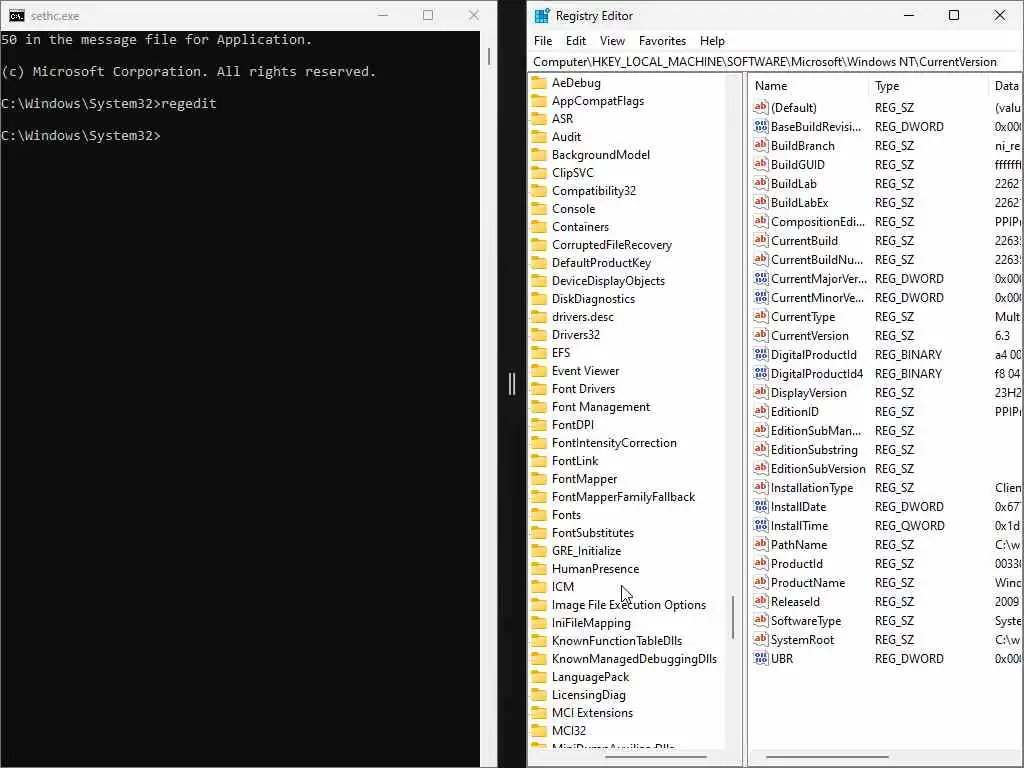Select the Audit key in the tree
Viewport: 1024px width, 768px height.
point(566,136)
